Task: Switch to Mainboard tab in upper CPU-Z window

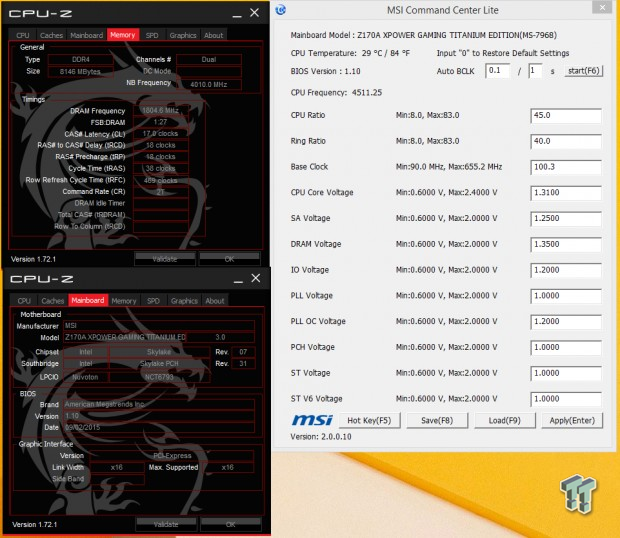Action: pyautogui.click(x=87, y=35)
